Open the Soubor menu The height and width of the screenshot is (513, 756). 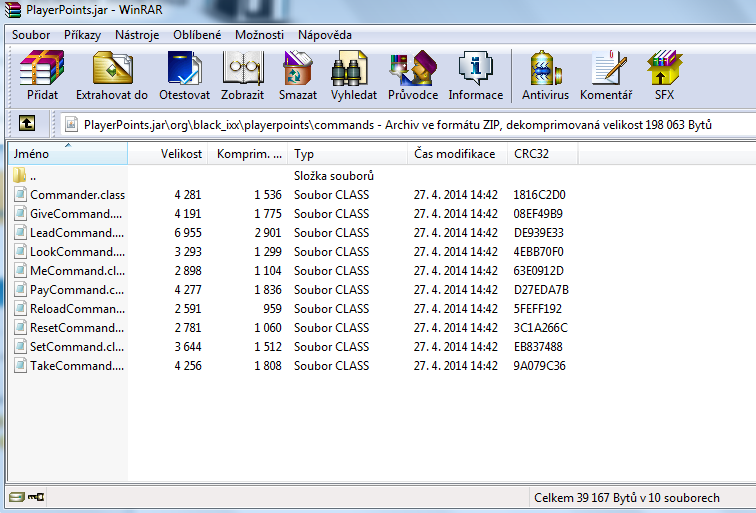point(31,34)
